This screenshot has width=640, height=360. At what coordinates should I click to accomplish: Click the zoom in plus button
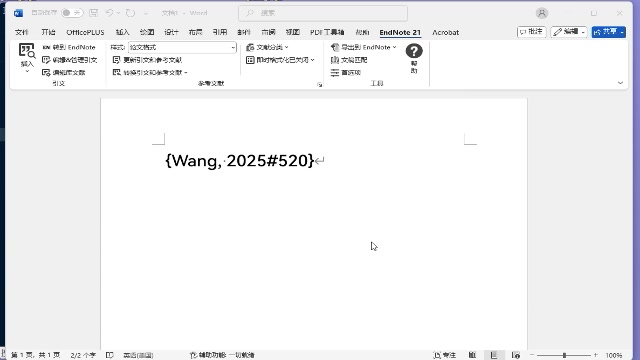point(596,355)
